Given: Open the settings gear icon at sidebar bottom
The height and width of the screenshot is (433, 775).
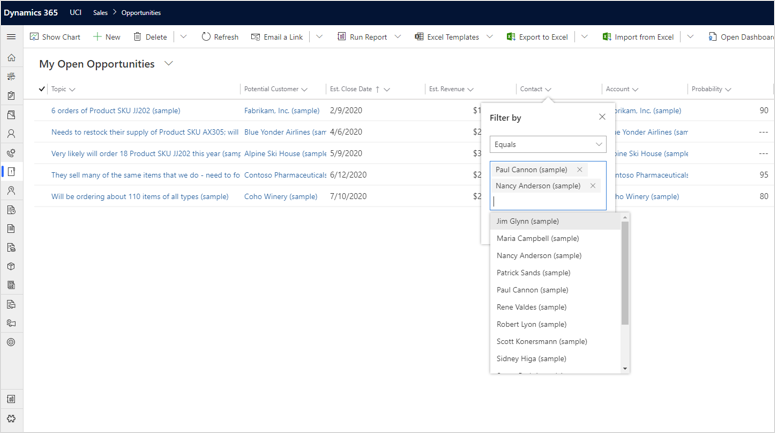Looking at the screenshot, I should point(11,418).
